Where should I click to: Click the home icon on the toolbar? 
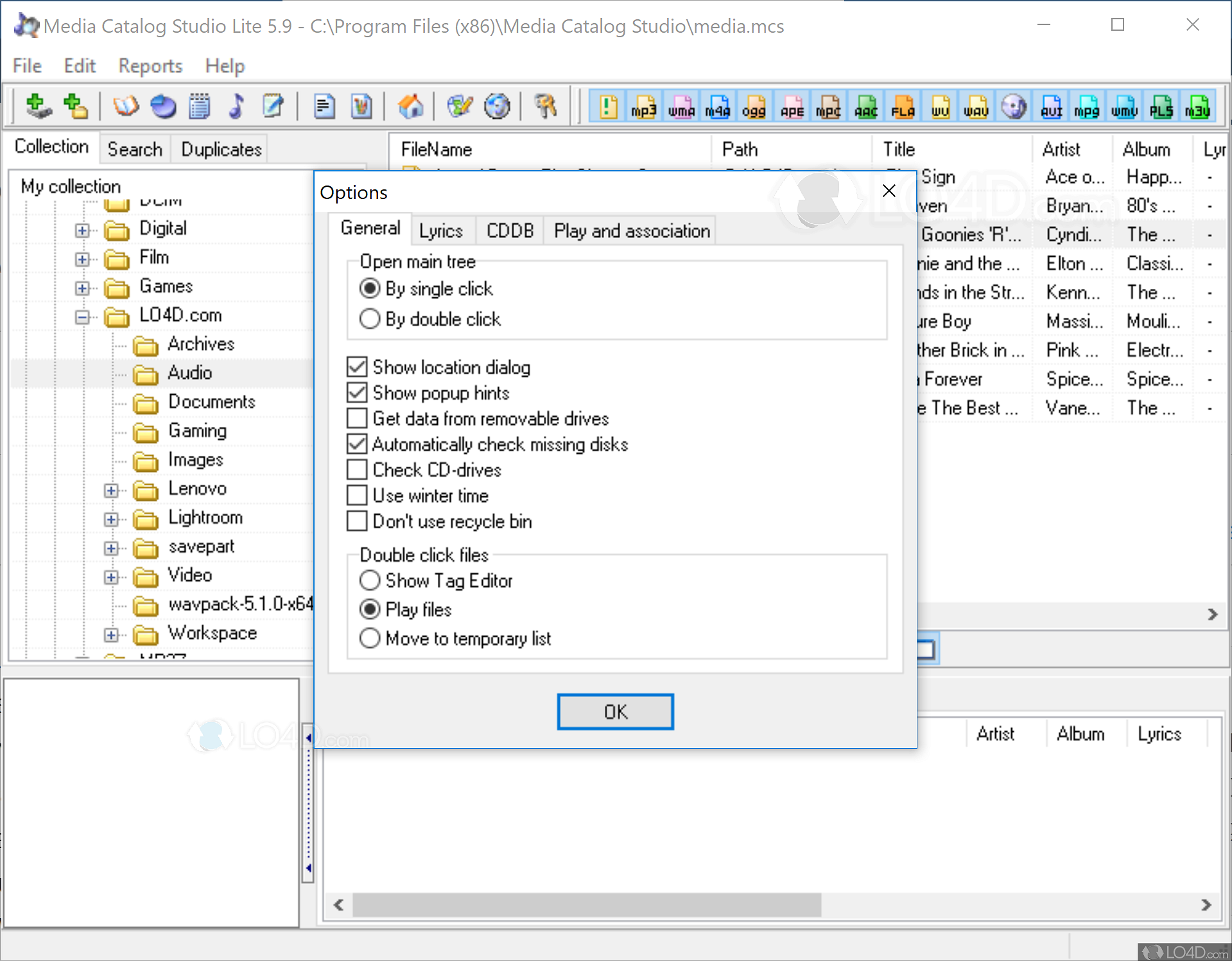tap(412, 106)
